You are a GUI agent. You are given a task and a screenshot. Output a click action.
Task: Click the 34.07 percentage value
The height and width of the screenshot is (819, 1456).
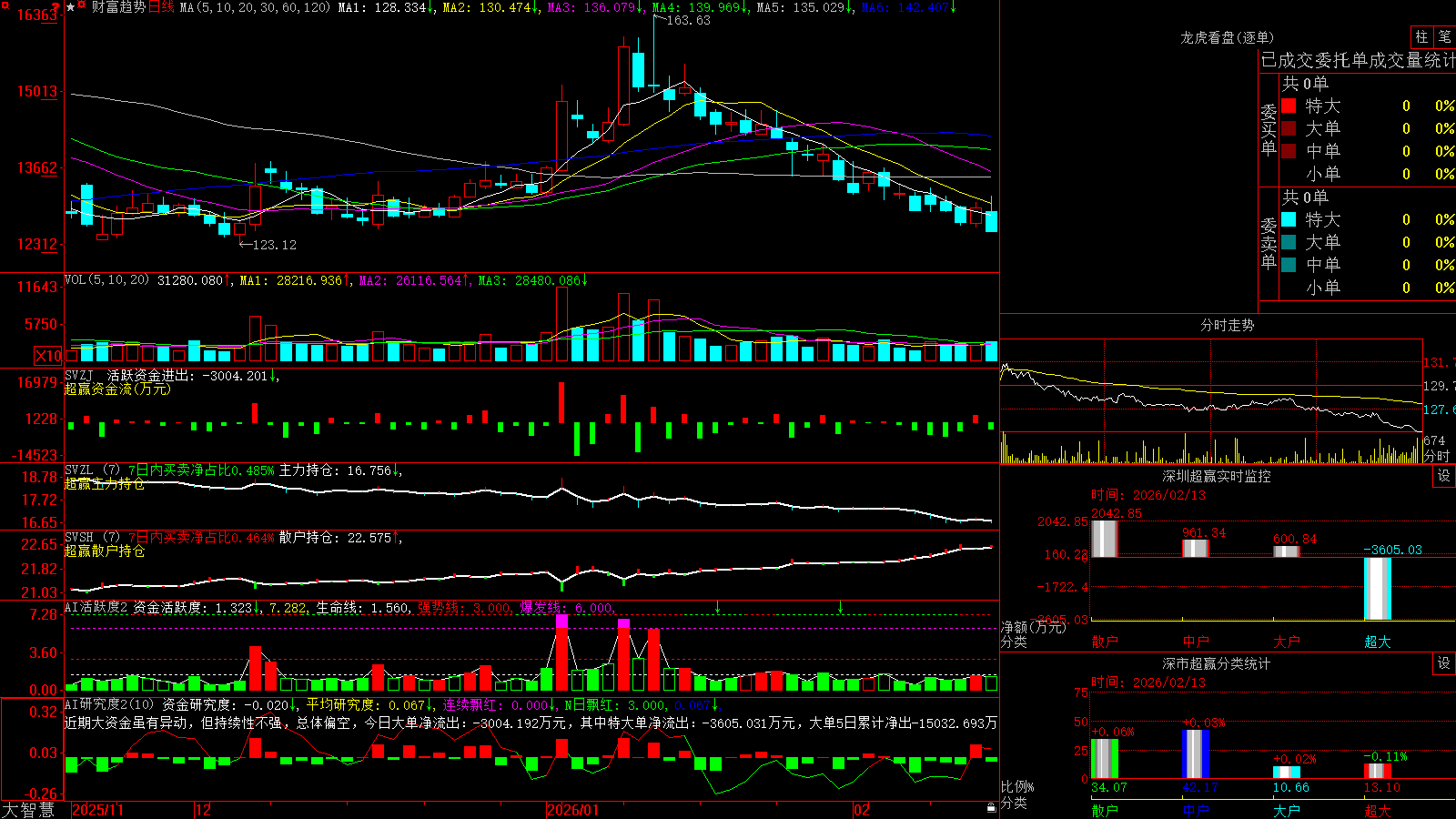click(1109, 787)
